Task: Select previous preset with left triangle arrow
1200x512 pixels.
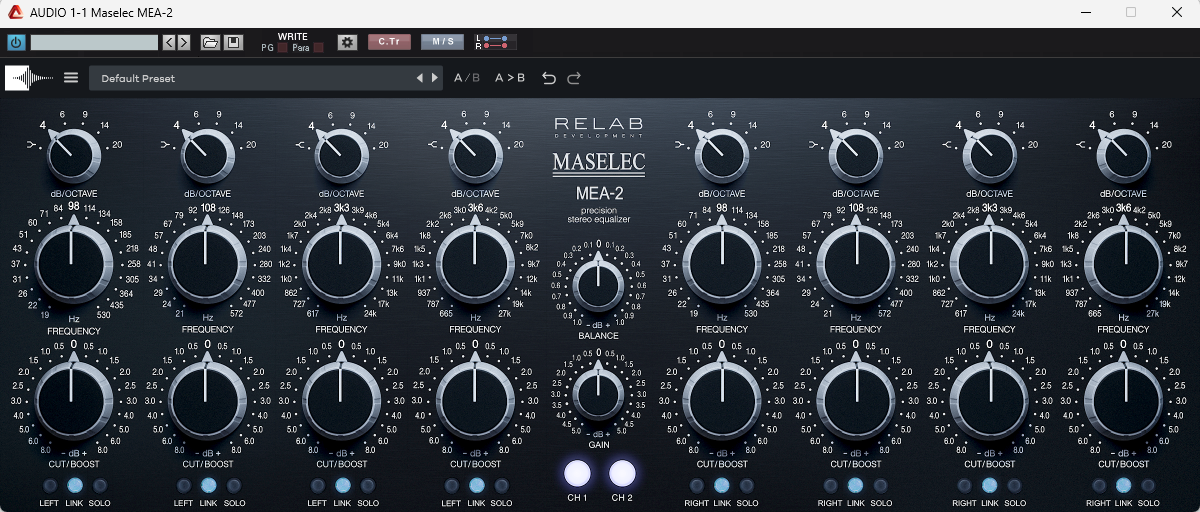Action: tap(420, 78)
